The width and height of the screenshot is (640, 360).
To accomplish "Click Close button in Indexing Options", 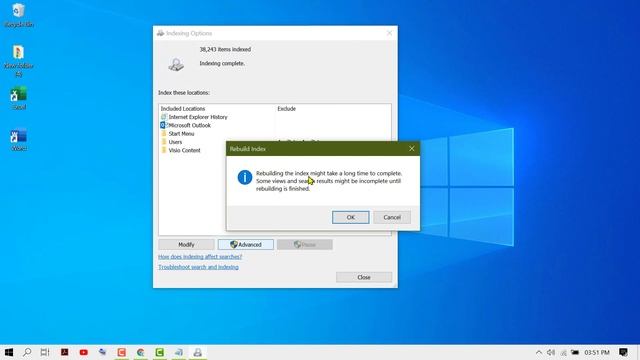I will pyautogui.click(x=364, y=277).
